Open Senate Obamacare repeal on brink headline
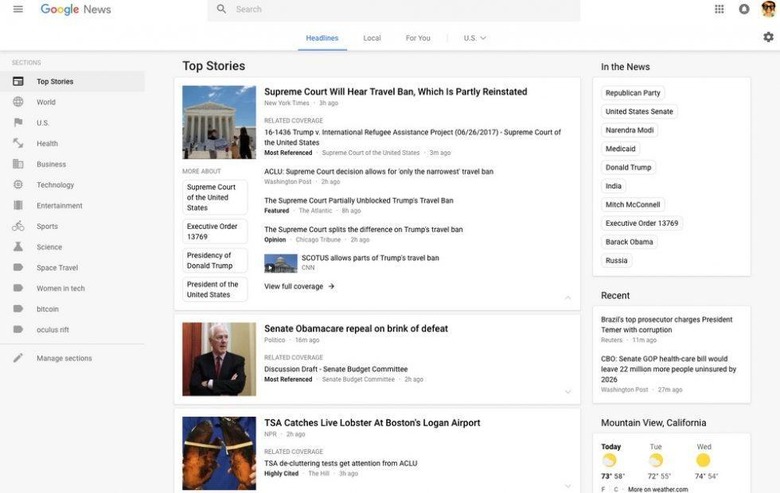 coord(356,328)
